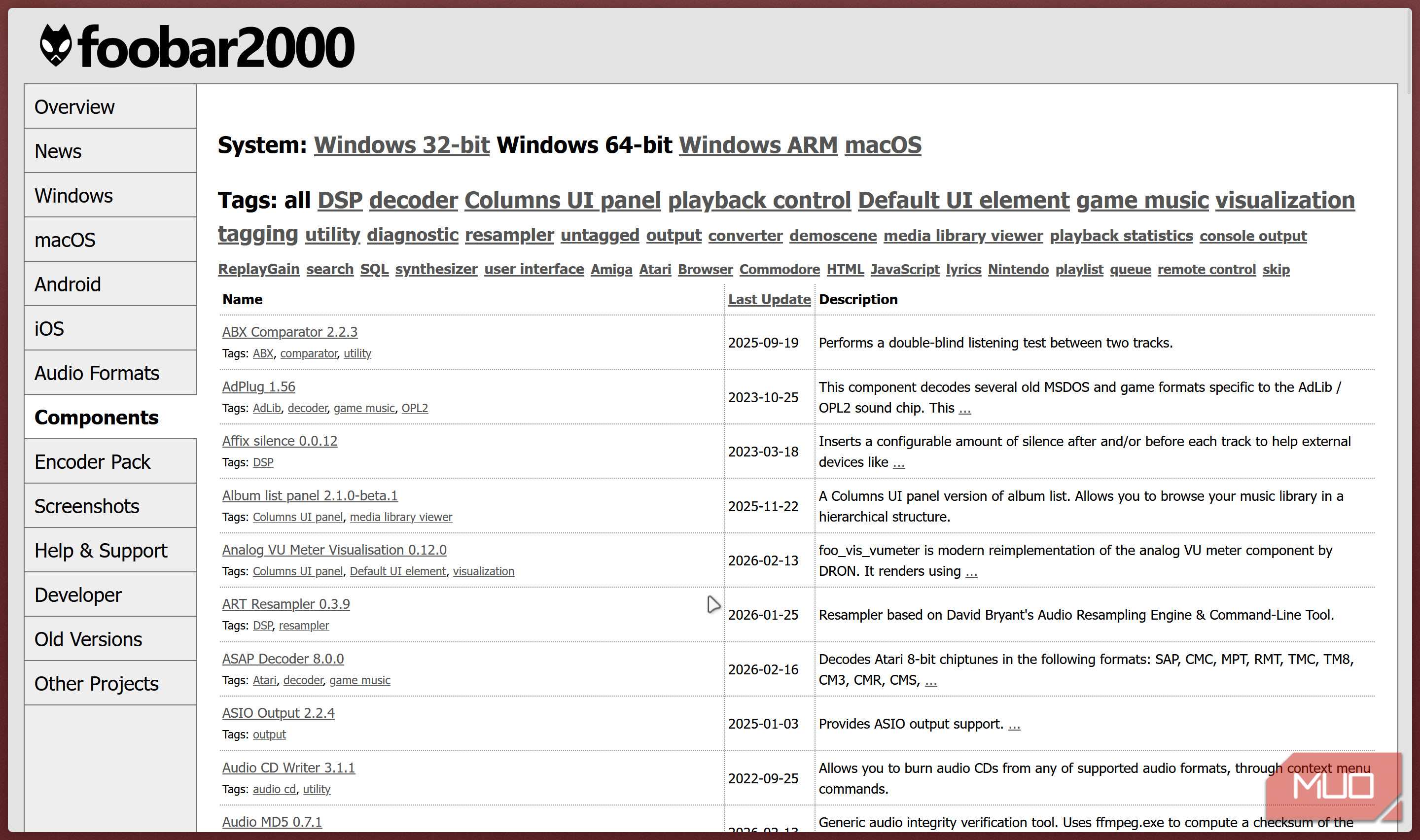This screenshot has height=840, width=1420.
Task: Open the ABX Comparator 2.2.3 component page
Action: click(x=289, y=332)
